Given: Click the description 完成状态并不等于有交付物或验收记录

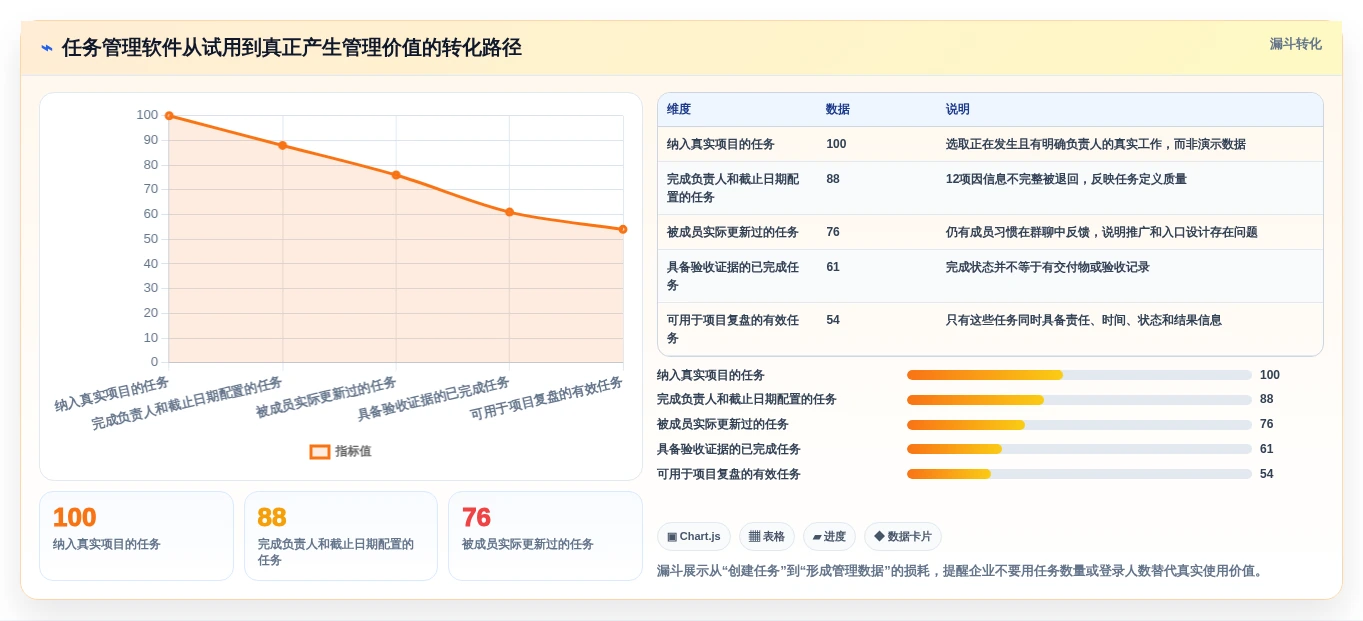Looking at the screenshot, I should point(1048,267).
